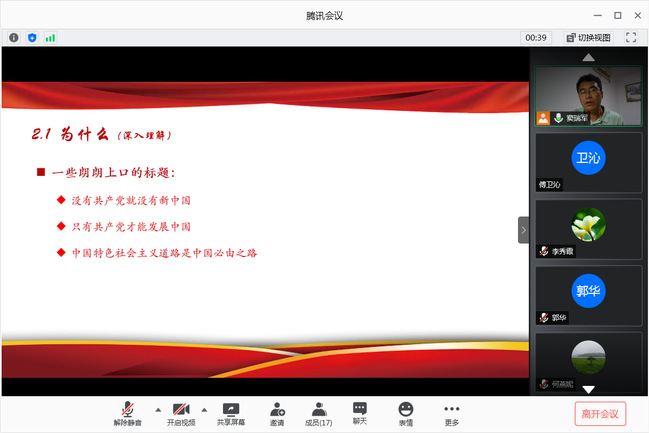This screenshot has width=649, height=433.
Task: Click the blue security shield icon
Action: pyautogui.click(x=32, y=37)
